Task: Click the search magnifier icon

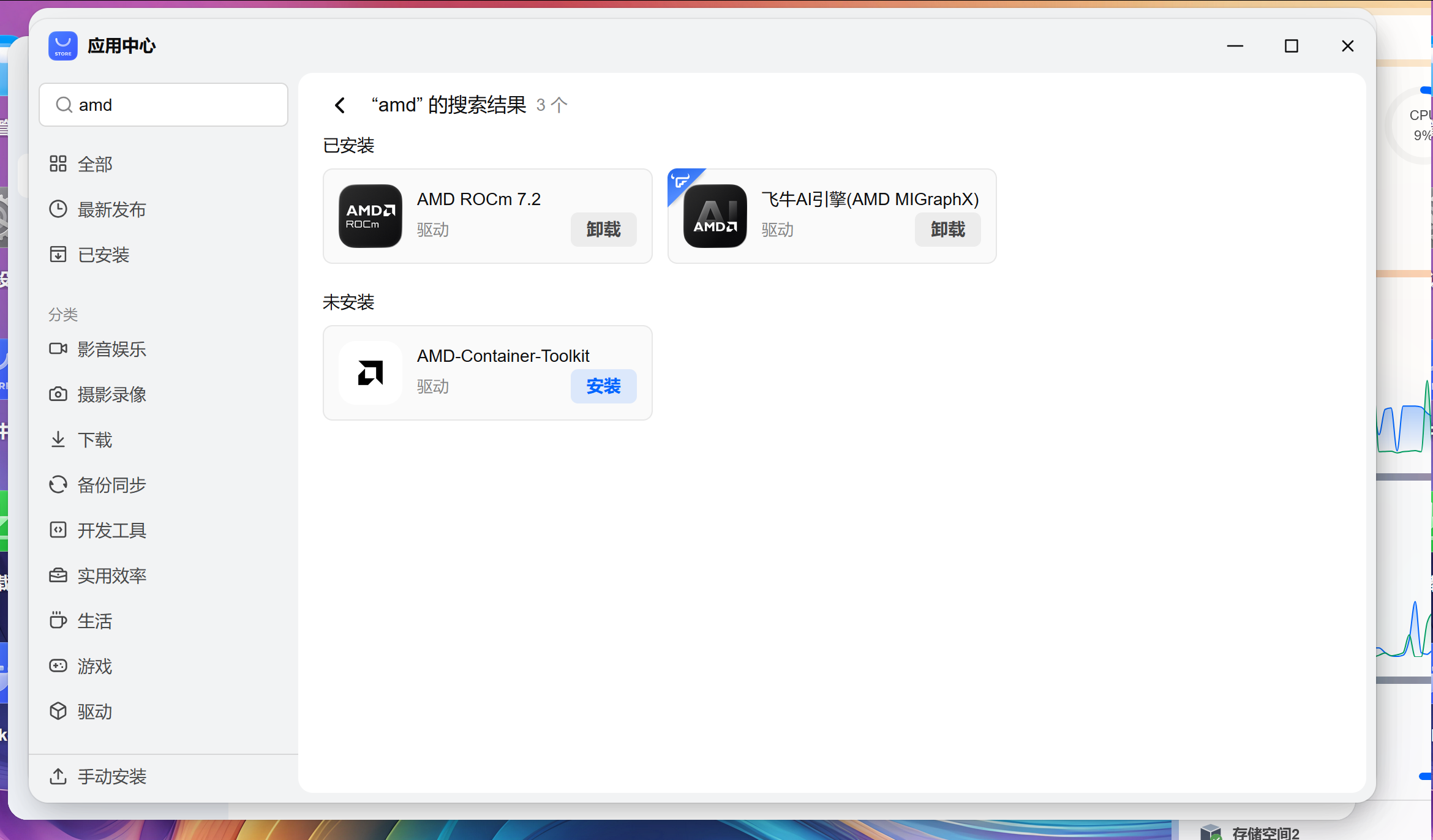Action: tap(64, 105)
